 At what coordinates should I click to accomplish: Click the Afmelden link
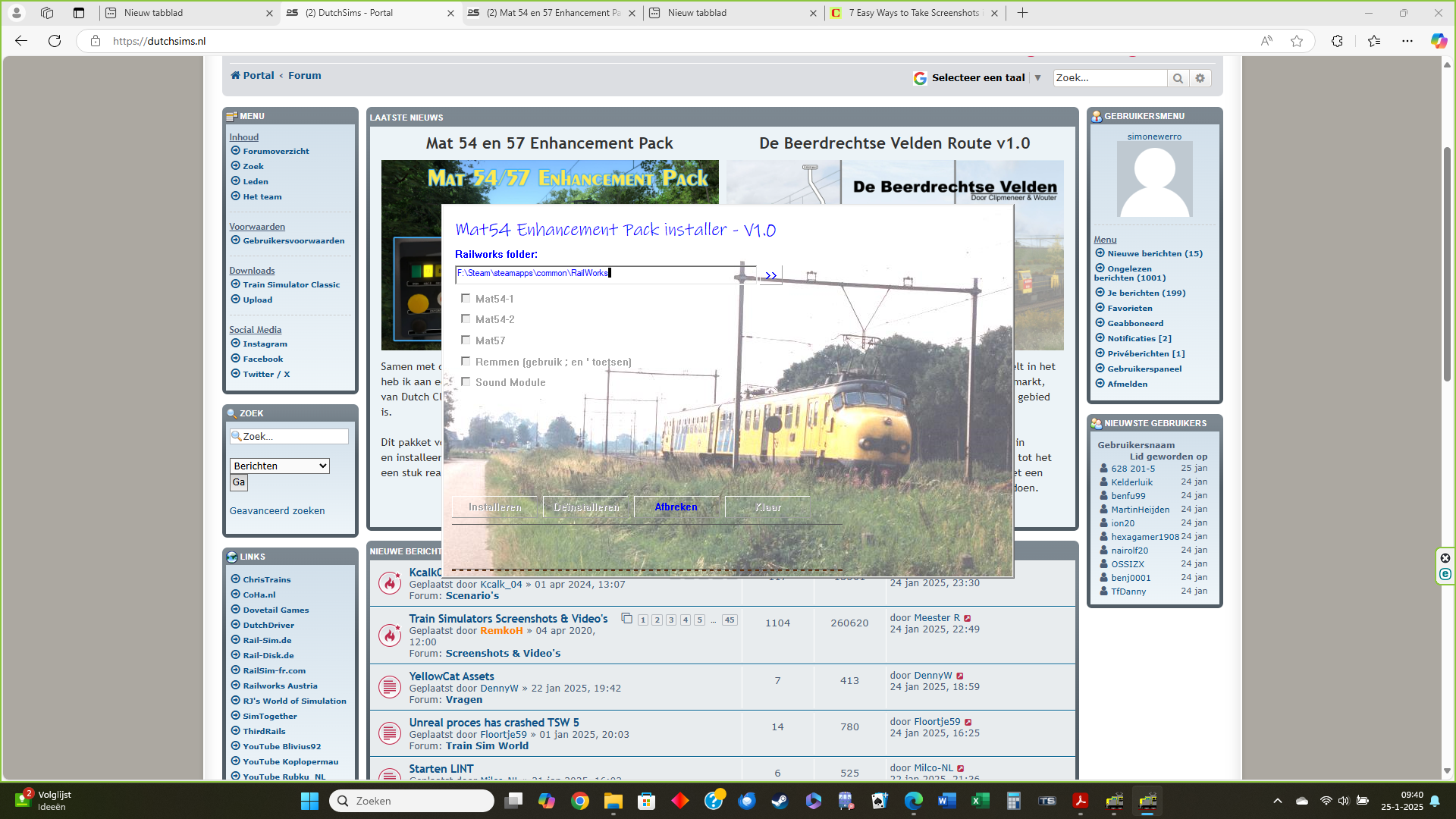(1127, 384)
